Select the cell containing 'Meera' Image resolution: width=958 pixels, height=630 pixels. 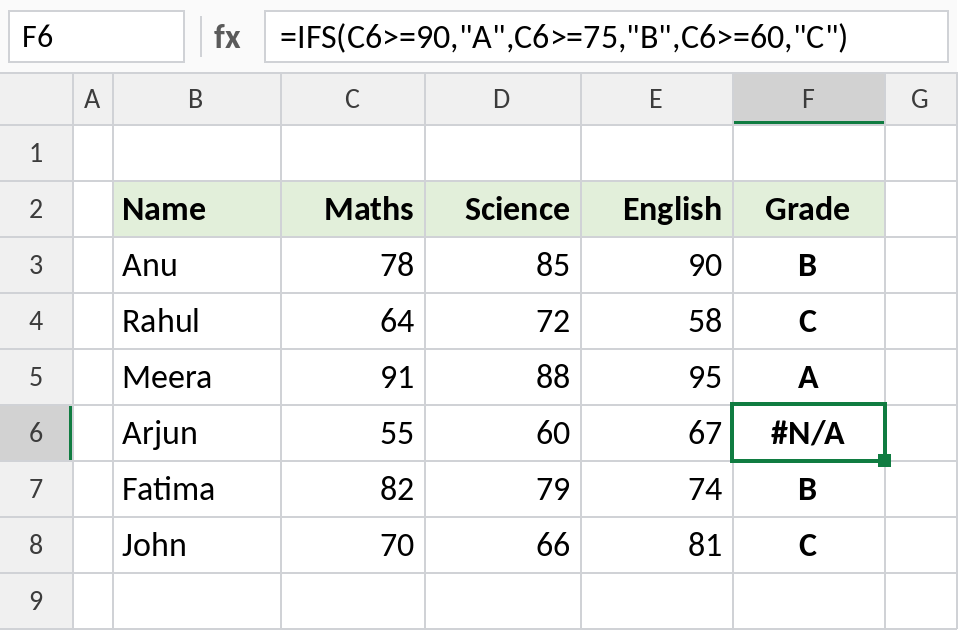coord(197,377)
